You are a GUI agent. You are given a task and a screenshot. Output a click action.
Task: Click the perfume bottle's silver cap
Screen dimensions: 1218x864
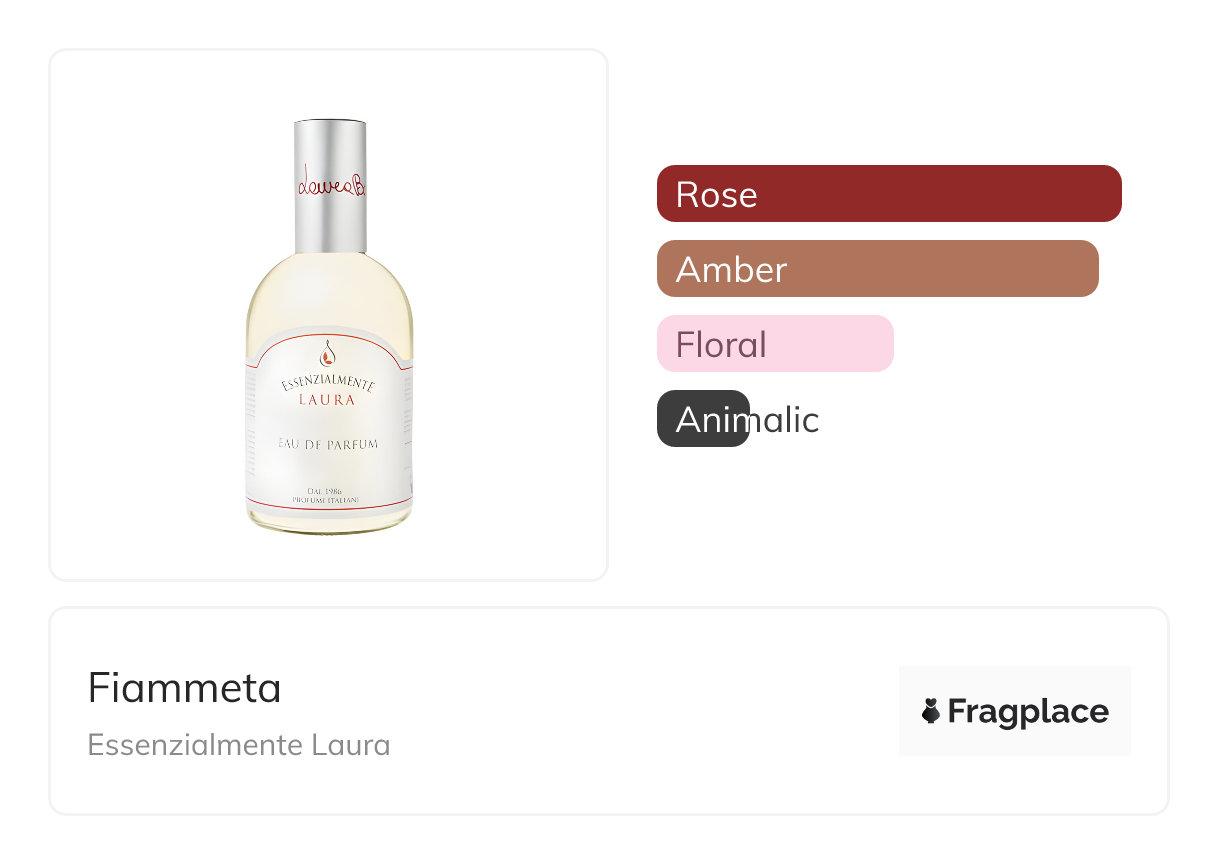coord(330,150)
